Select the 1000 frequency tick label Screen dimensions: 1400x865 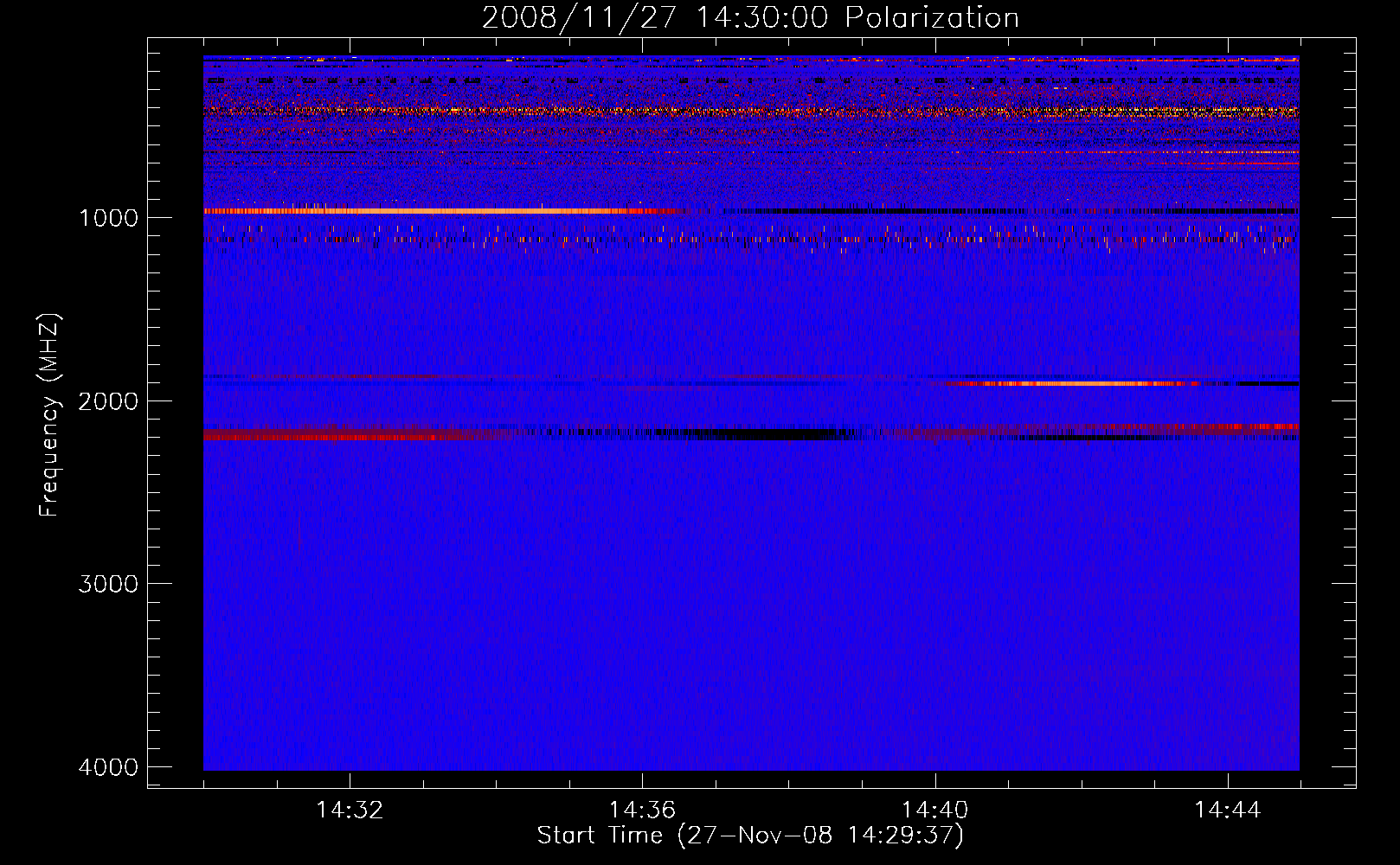tap(109, 217)
